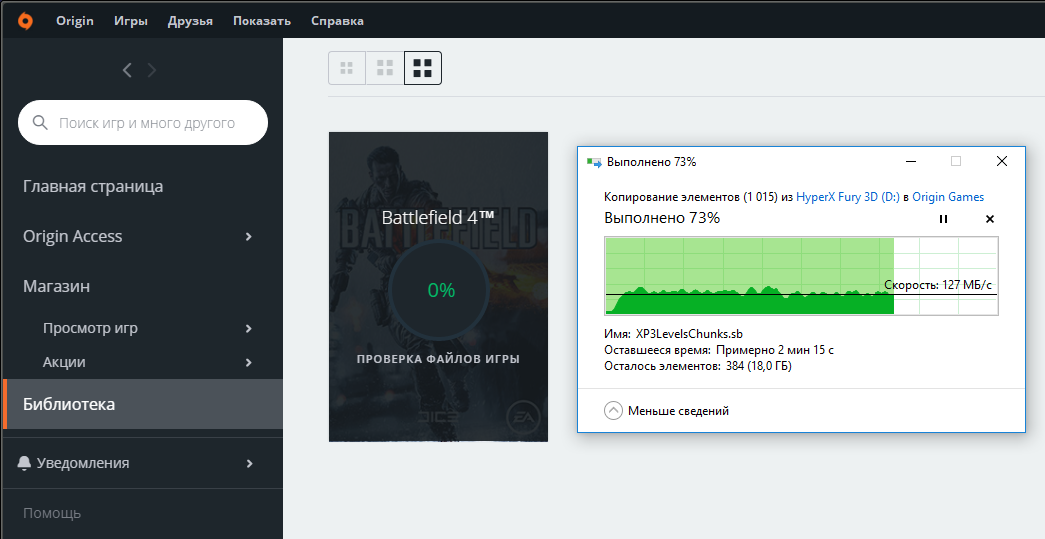Screen dimensions: 1045x539
Task: Open the Показать menu
Action: 262,21
